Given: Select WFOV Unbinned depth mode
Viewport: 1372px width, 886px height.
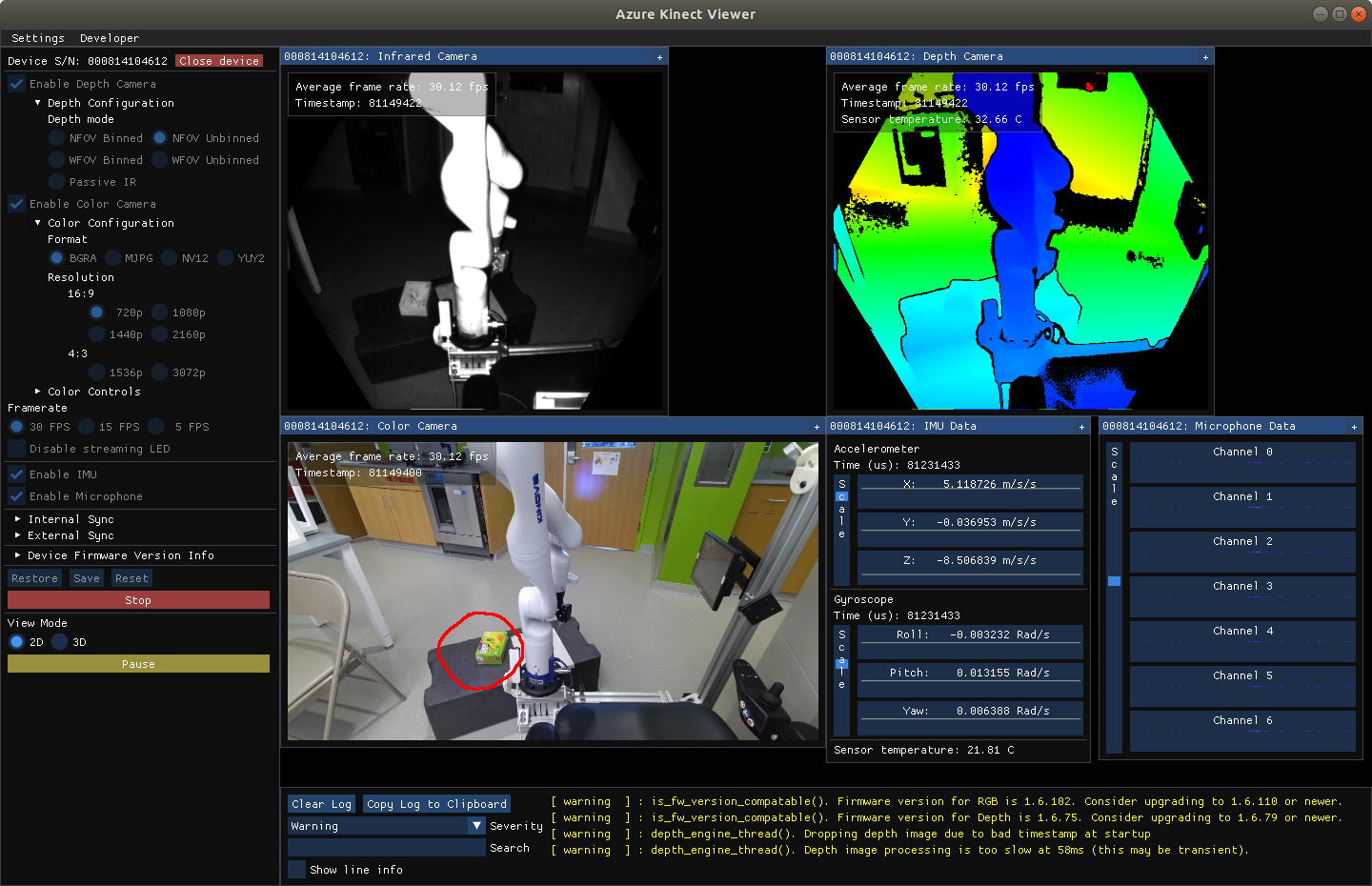Looking at the screenshot, I should click(160, 160).
